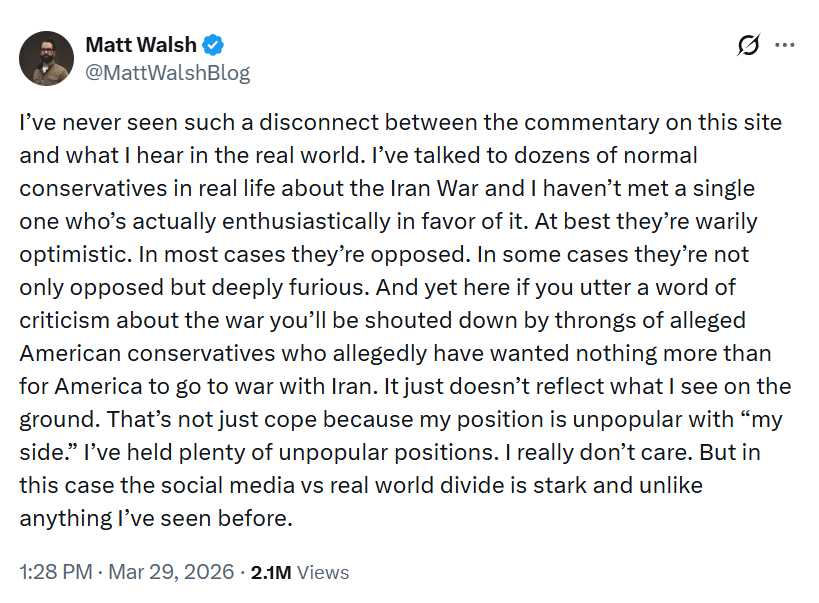Click the Matt Walsh display name
The image size is (819, 603).
142,45
